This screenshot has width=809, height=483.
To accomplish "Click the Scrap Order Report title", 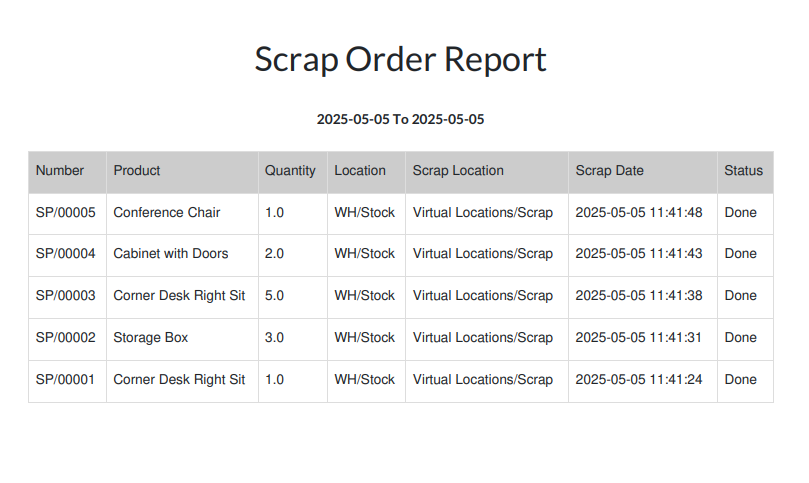I will coord(400,59).
